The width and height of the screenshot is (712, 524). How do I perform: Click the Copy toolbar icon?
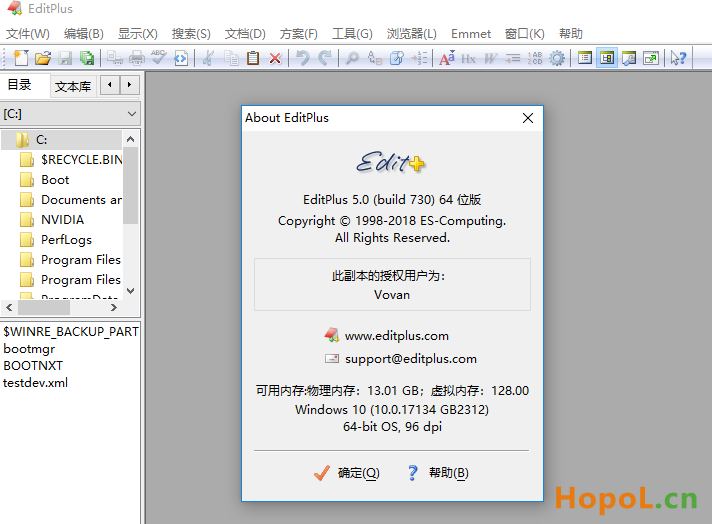(231, 58)
